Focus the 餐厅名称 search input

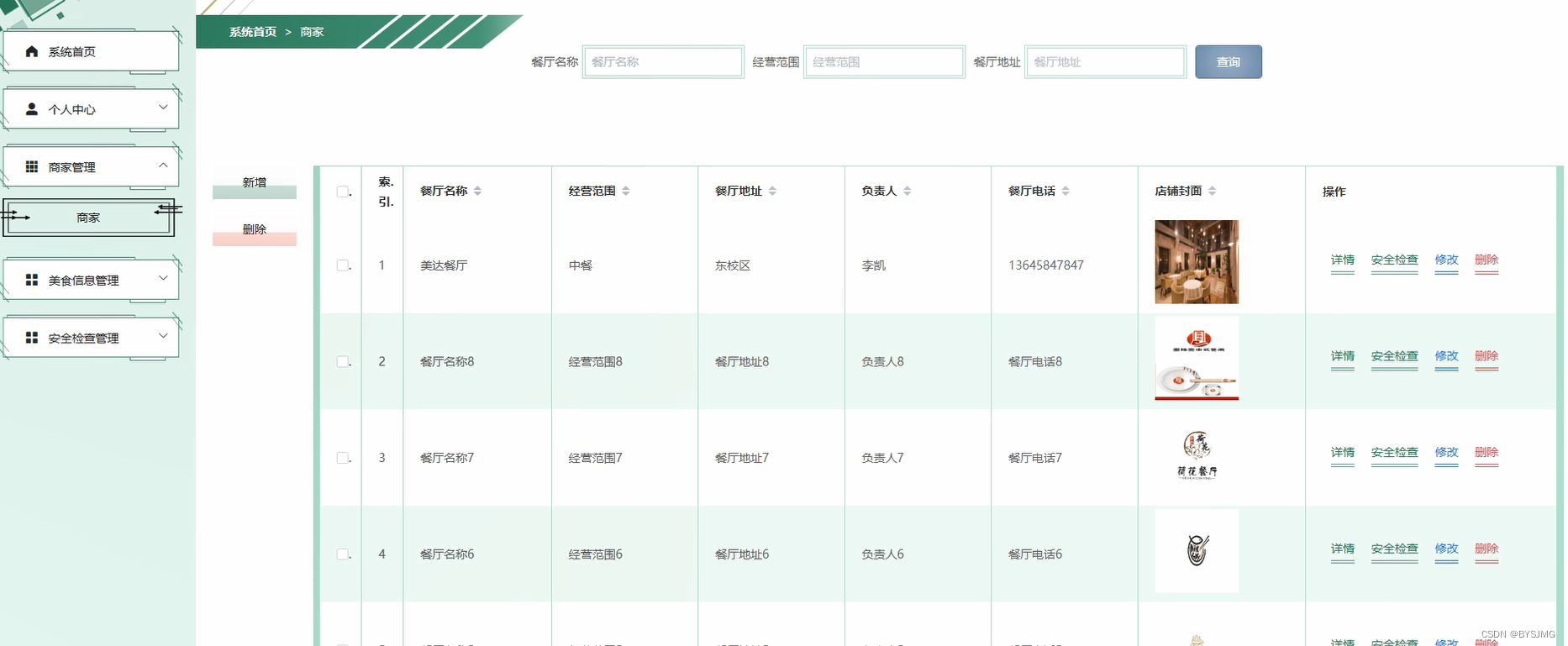coord(663,62)
